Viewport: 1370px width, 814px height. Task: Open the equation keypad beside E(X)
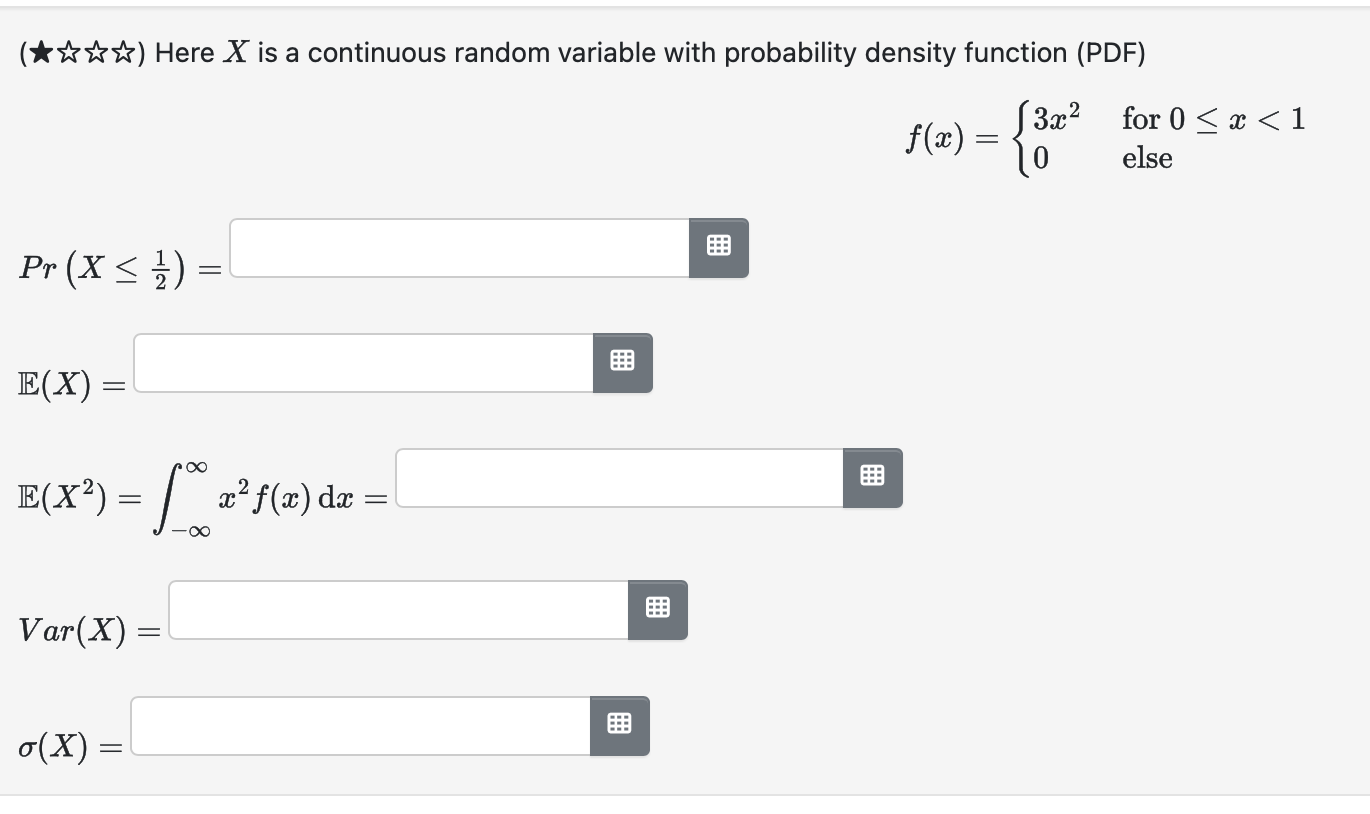[622, 362]
